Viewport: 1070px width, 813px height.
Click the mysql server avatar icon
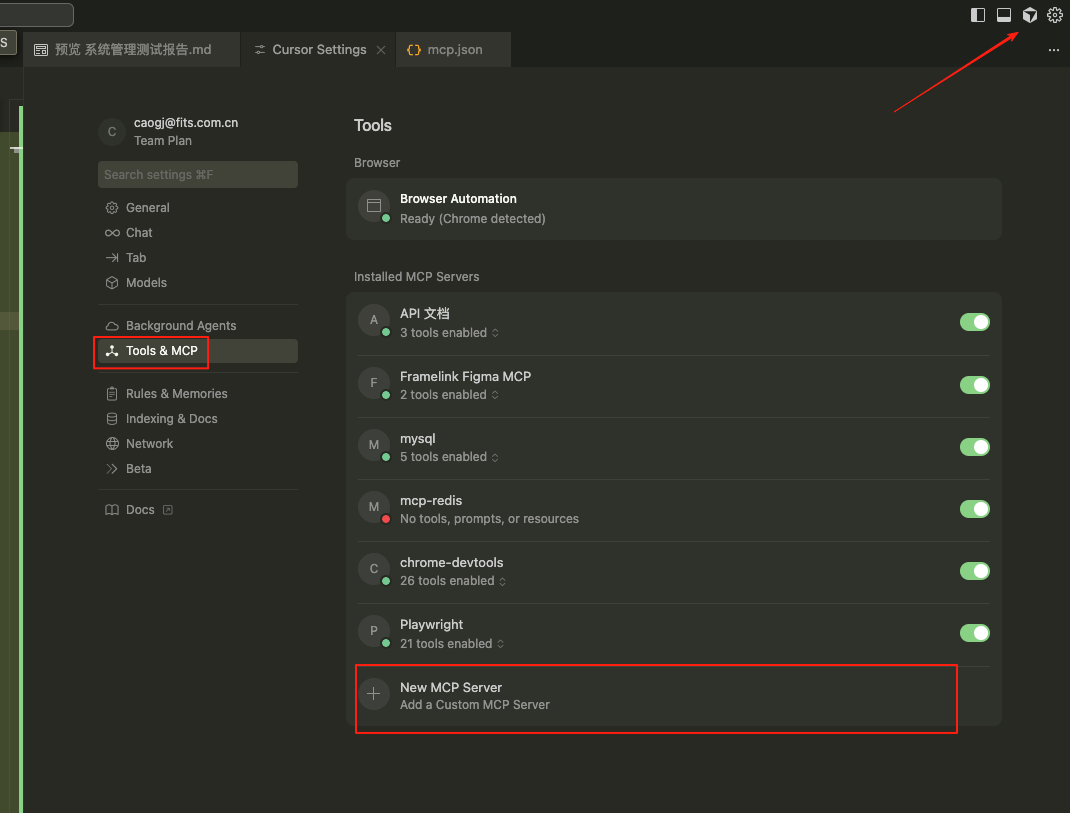[x=373, y=444]
